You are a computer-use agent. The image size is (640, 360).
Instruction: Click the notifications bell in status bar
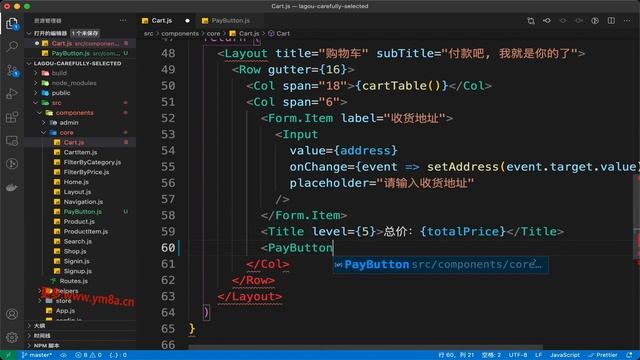pos(630,355)
